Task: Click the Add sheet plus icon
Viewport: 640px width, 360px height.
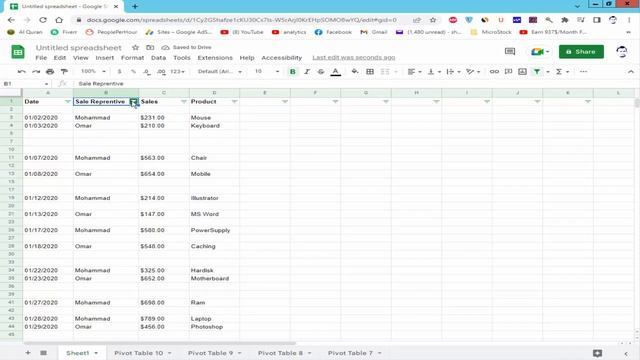Action: click(28, 353)
